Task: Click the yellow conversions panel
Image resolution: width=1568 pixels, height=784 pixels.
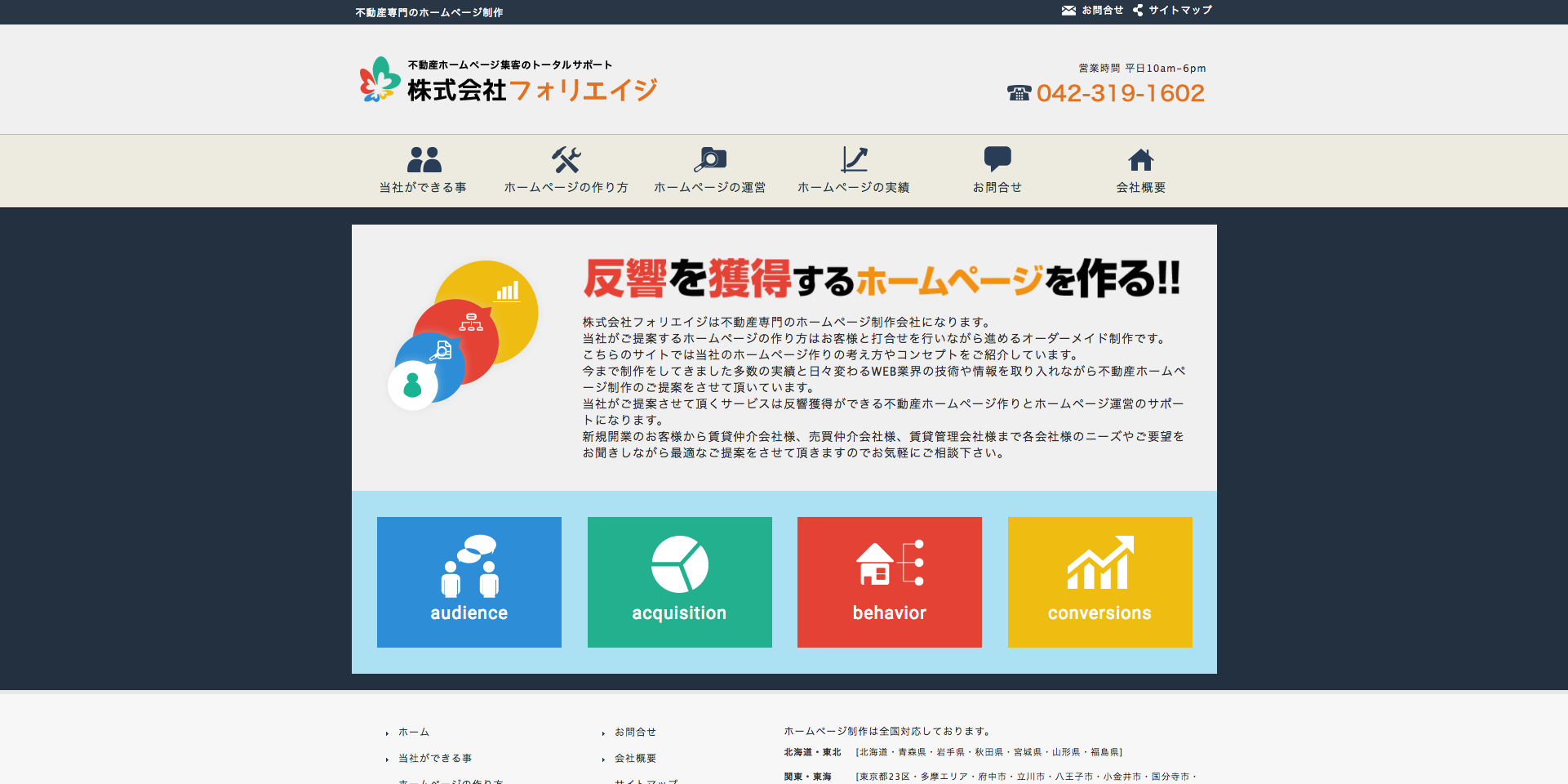Action: click(x=1099, y=581)
